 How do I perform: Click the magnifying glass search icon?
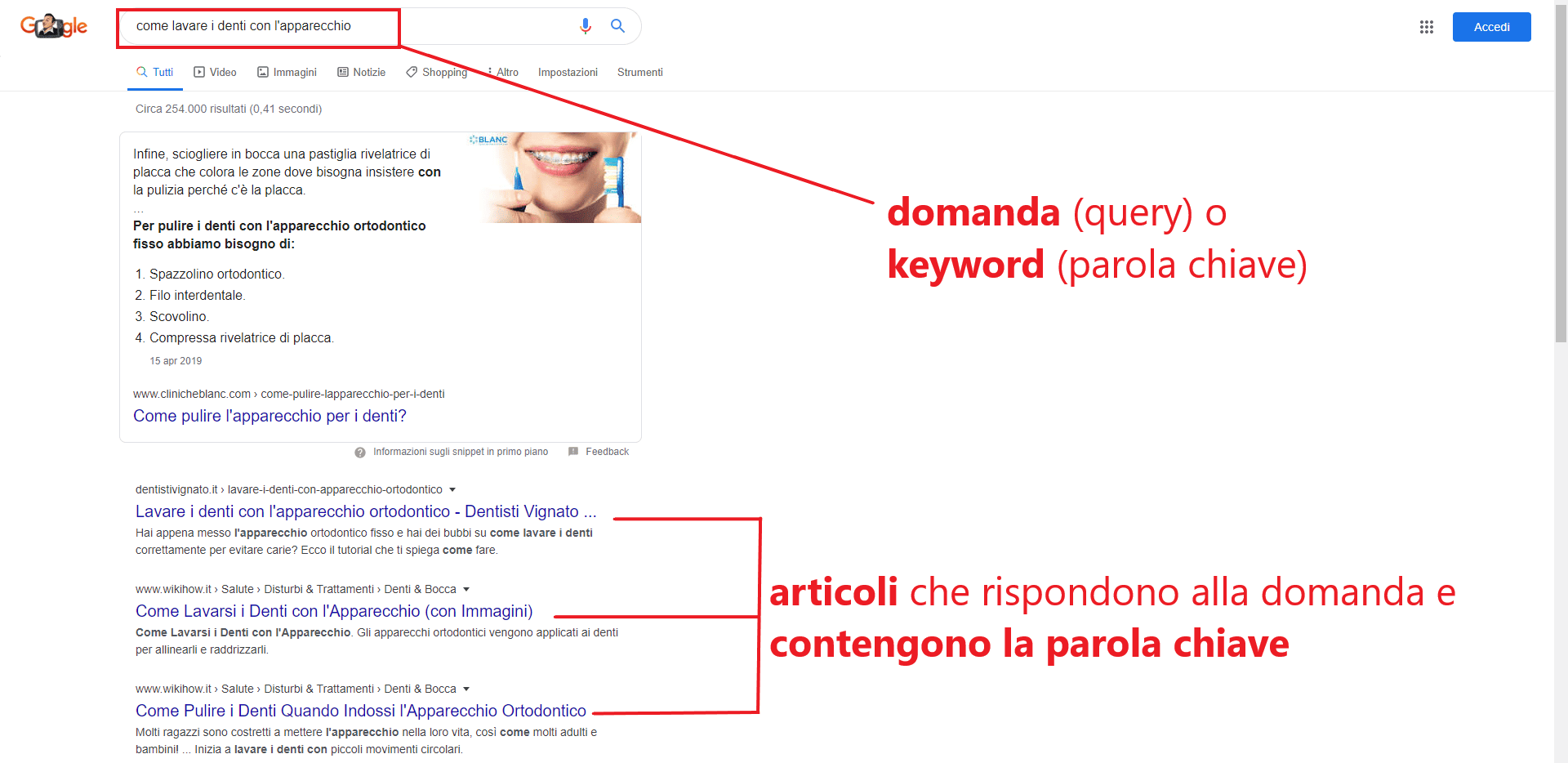coord(617,25)
